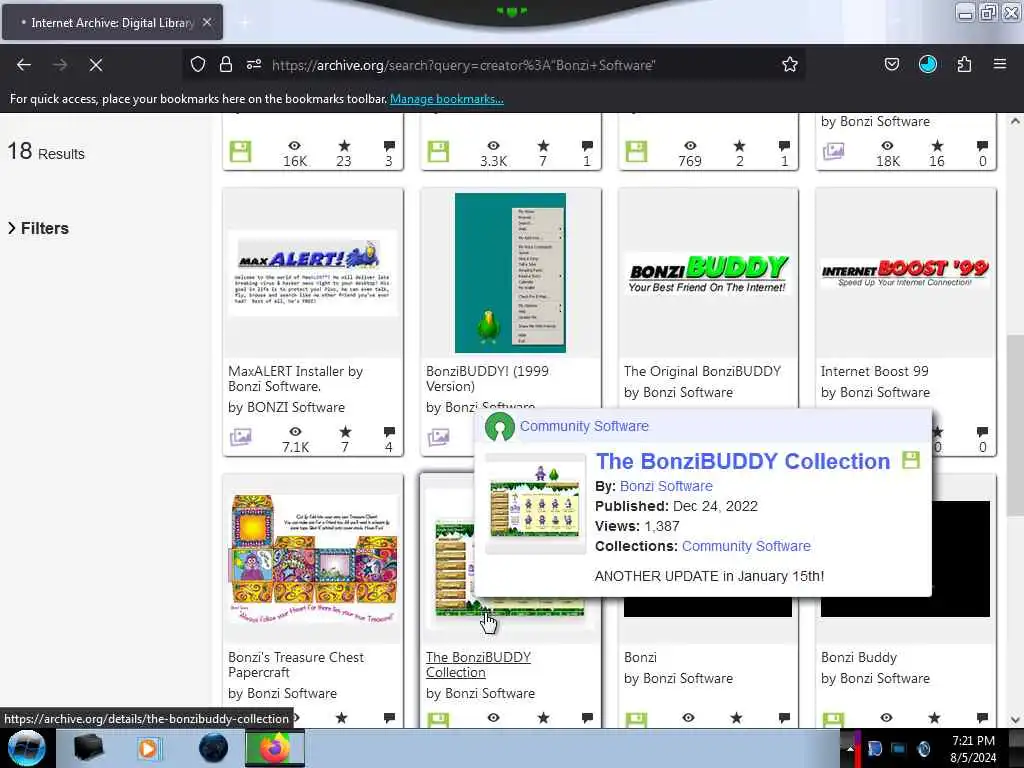The image size is (1024, 768).
Task: Show hidden system tray icons arrow
Action: pos(850,748)
